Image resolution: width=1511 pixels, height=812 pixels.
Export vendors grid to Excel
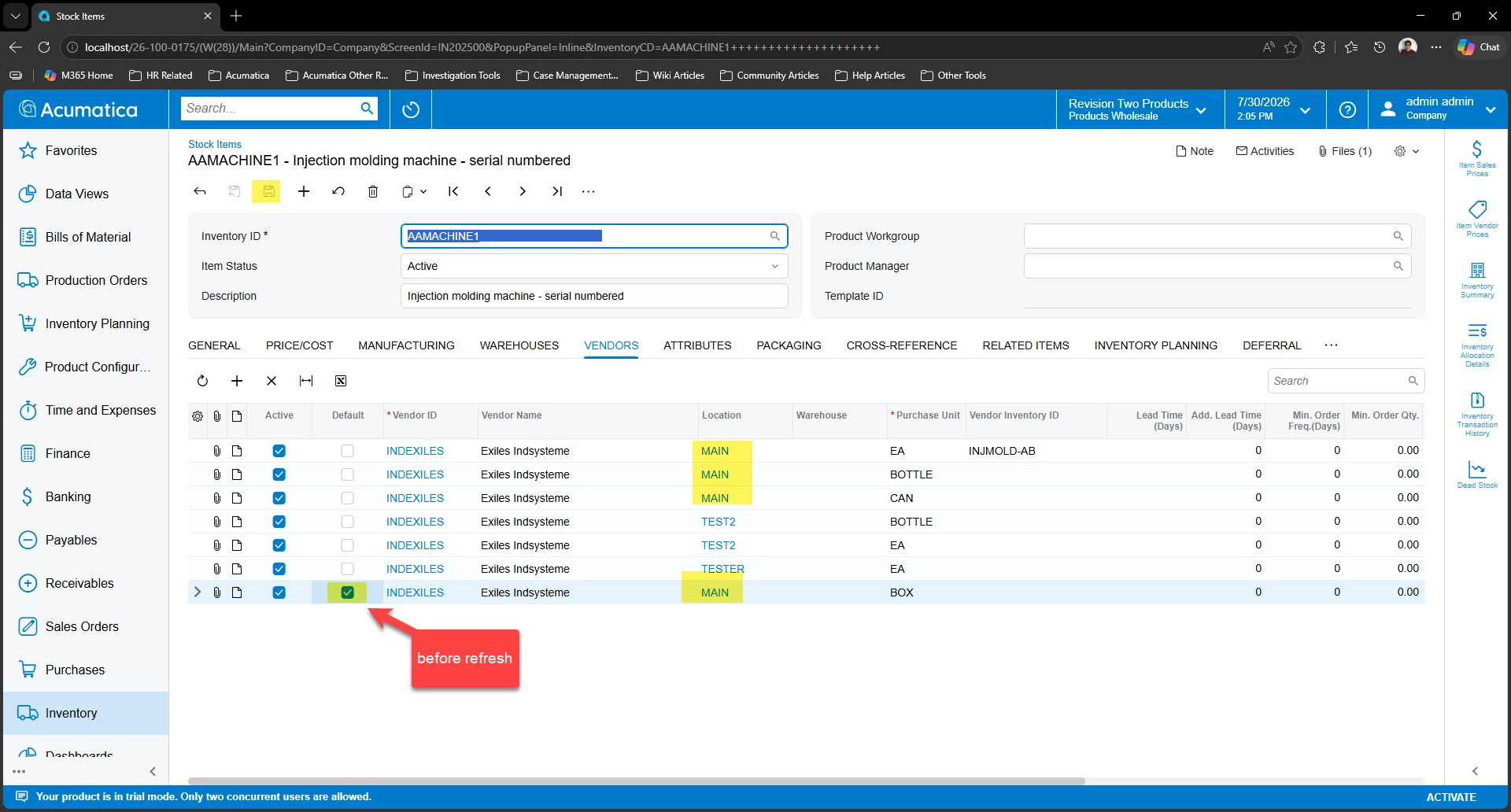point(341,381)
